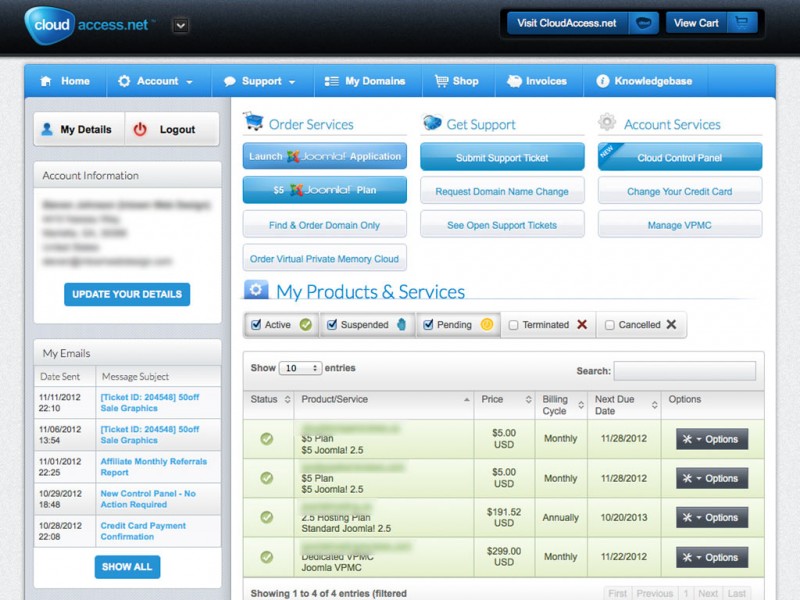This screenshot has width=800, height=600.
Task: Click Change Your Credit Card
Action: click(680, 191)
